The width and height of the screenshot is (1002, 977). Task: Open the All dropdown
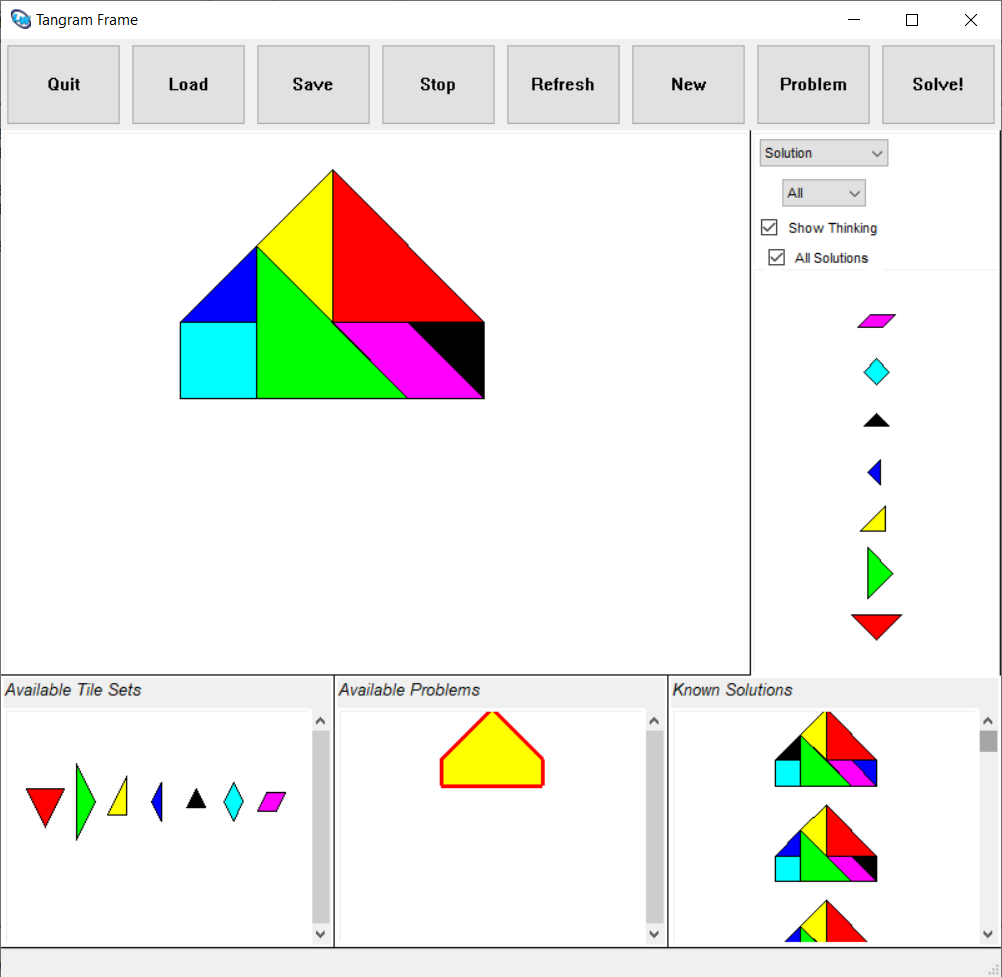coord(824,193)
